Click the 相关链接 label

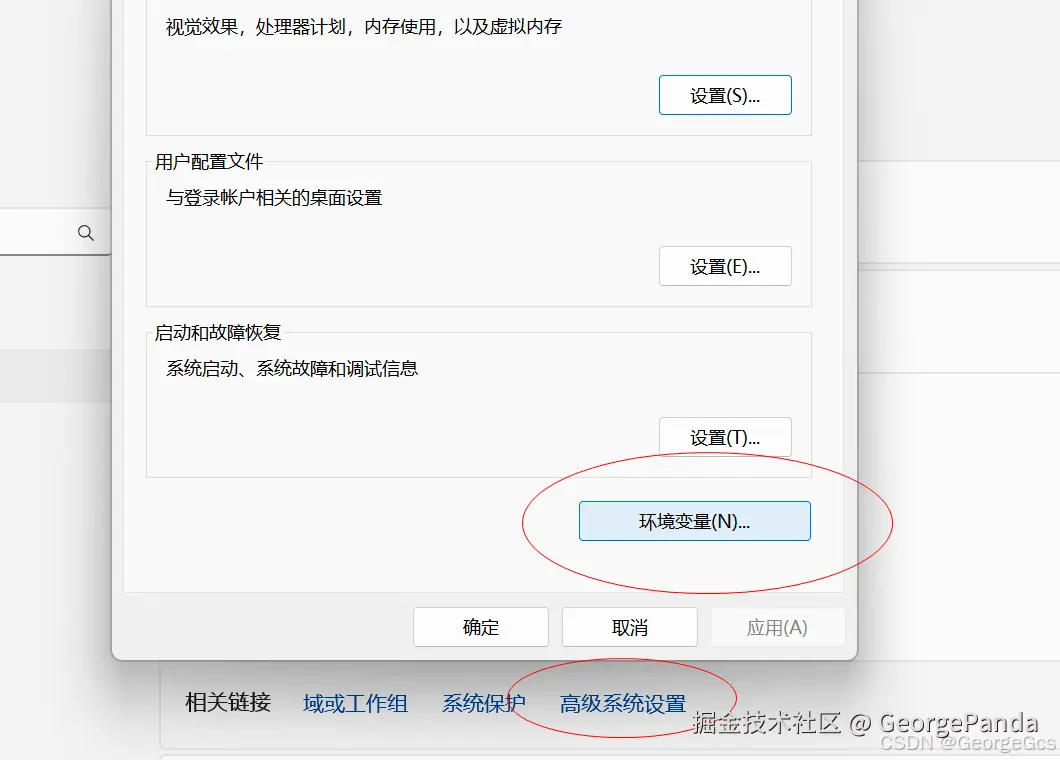pyautogui.click(x=227, y=703)
